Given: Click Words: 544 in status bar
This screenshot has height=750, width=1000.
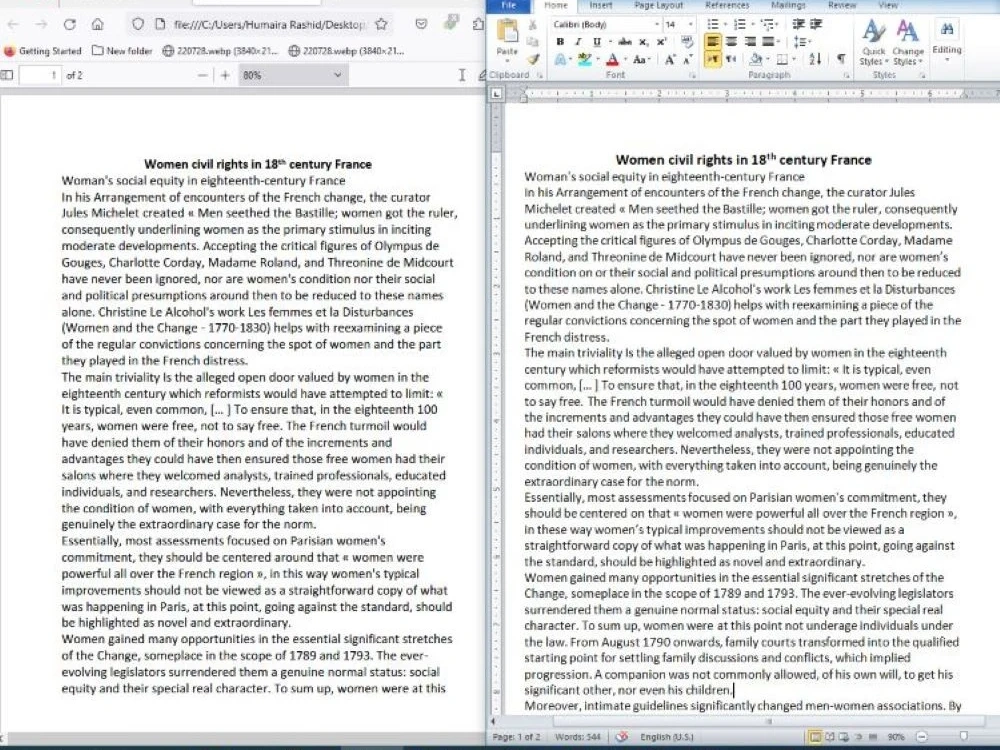Looking at the screenshot, I should coord(578,737).
